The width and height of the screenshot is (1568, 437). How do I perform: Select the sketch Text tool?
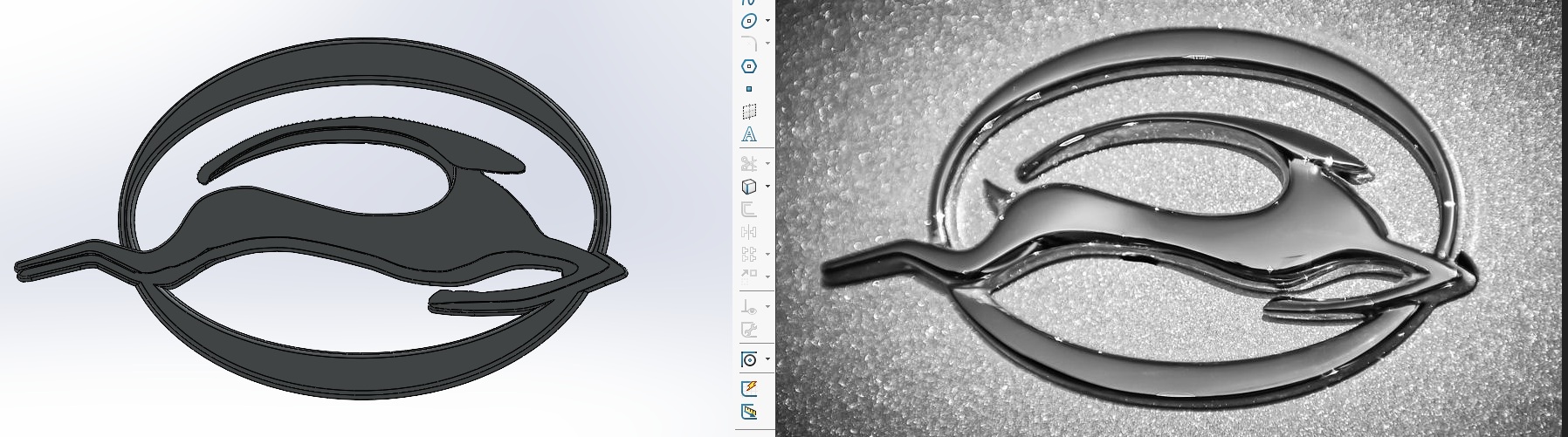[x=748, y=134]
